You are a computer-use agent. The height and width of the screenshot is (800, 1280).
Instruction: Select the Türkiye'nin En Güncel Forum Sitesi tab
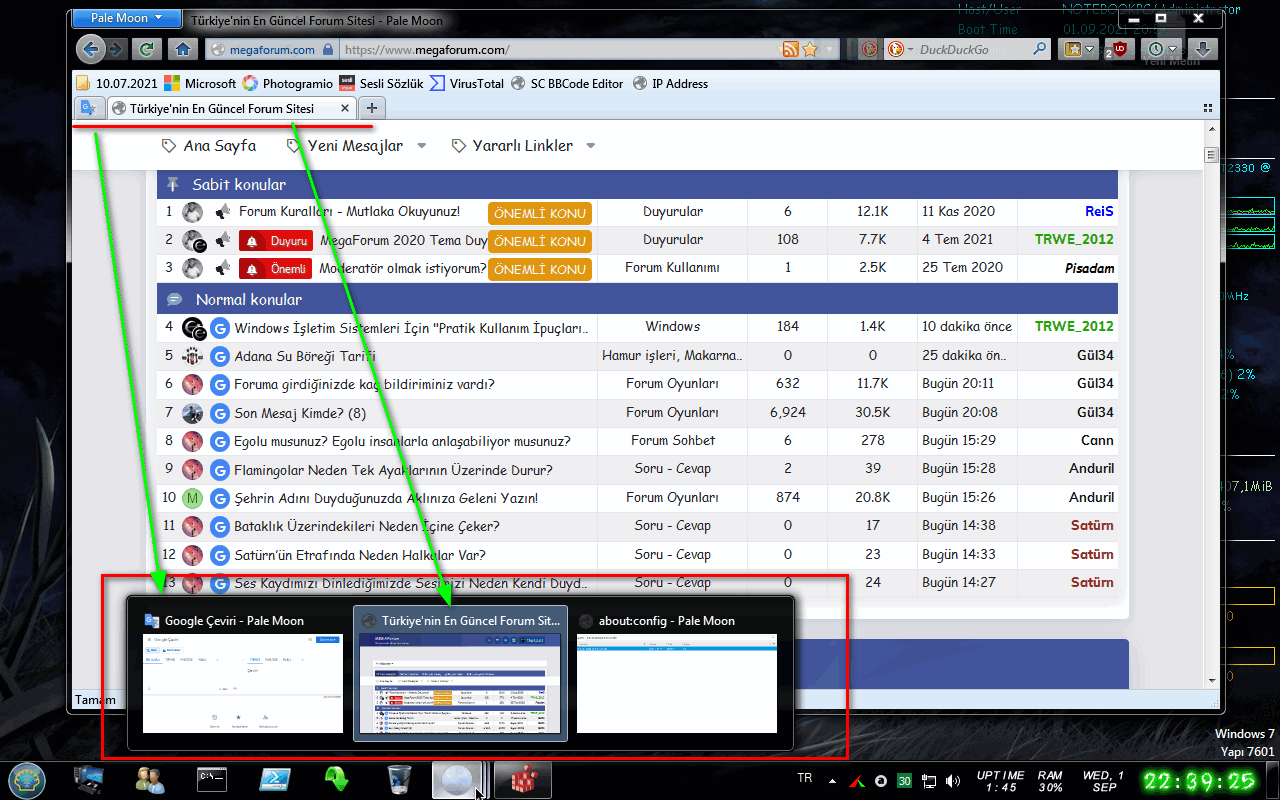tap(230, 108)
